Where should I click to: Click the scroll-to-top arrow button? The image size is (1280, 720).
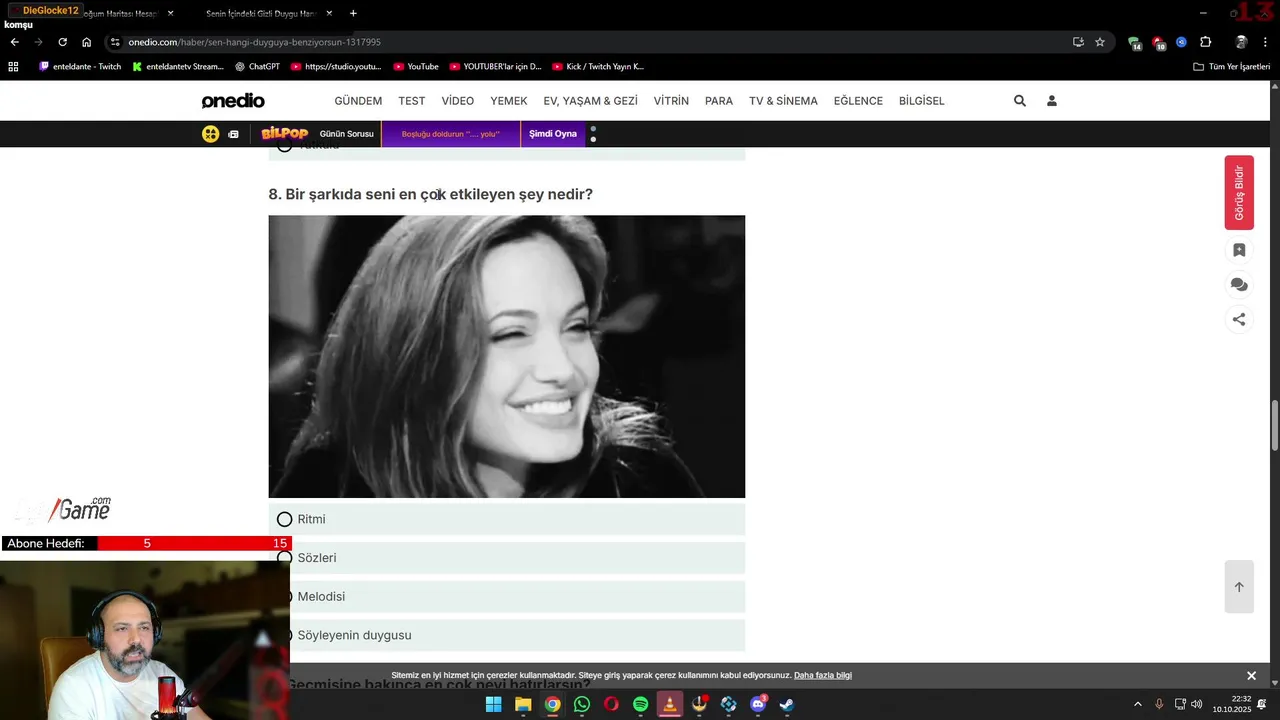(x=1239, y=587)
